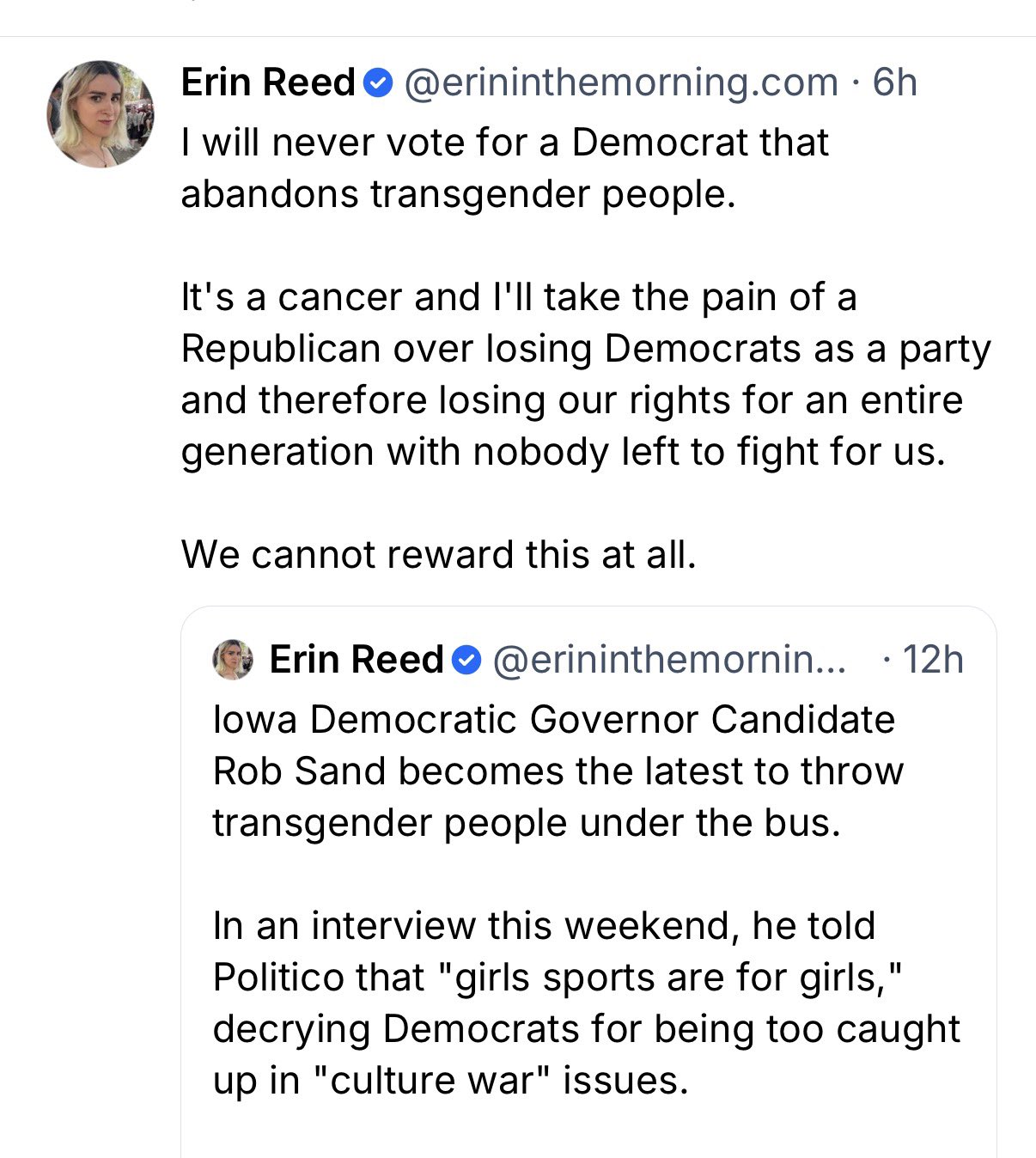Open quoted post card via its blank bottom area
Image resolution: width=1036 pixels, height=1158 pixels.
[x=588, y=1132]
